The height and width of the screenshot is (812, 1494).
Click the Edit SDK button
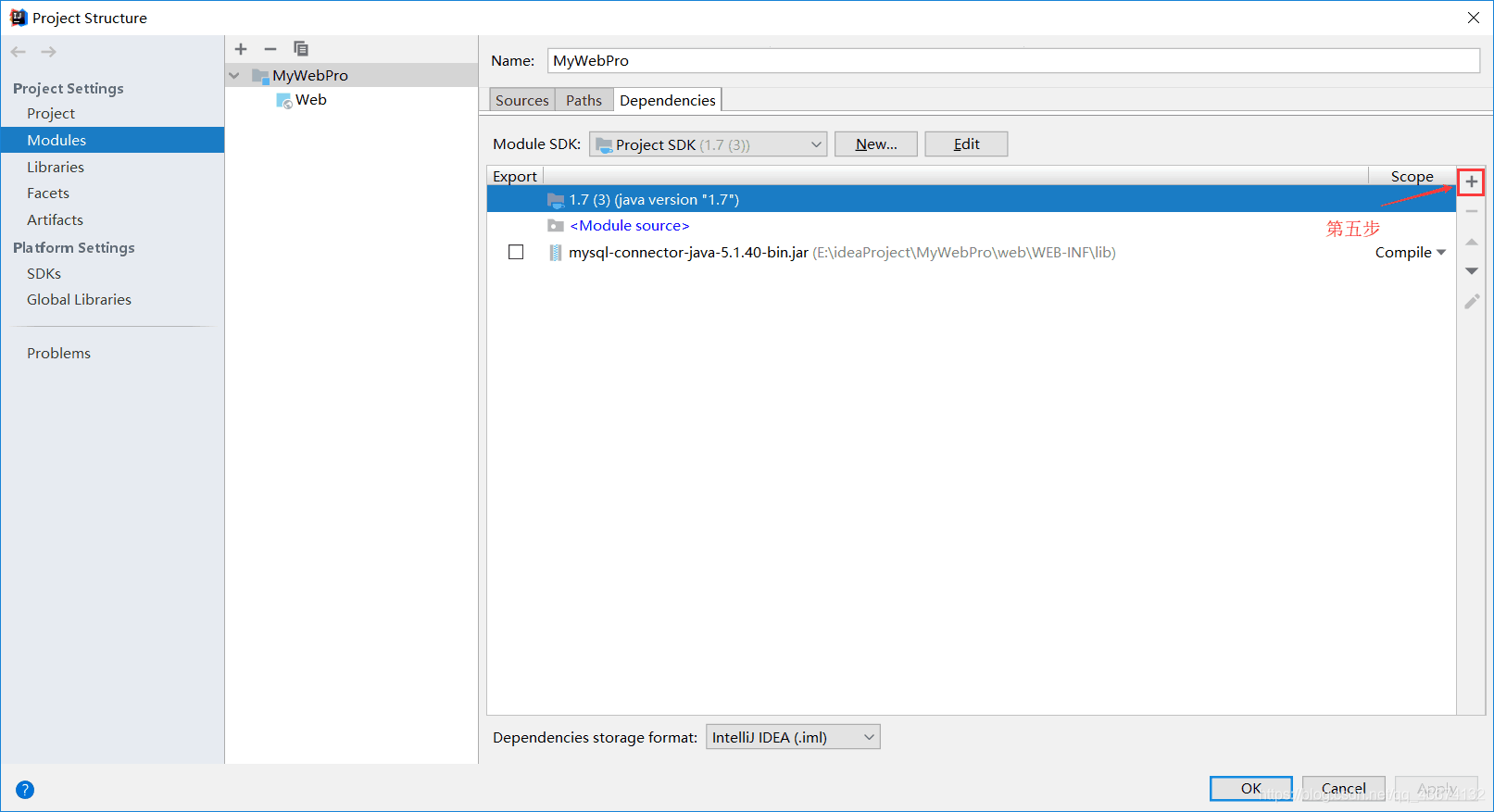pyautogui.click(x=966, y=144)
